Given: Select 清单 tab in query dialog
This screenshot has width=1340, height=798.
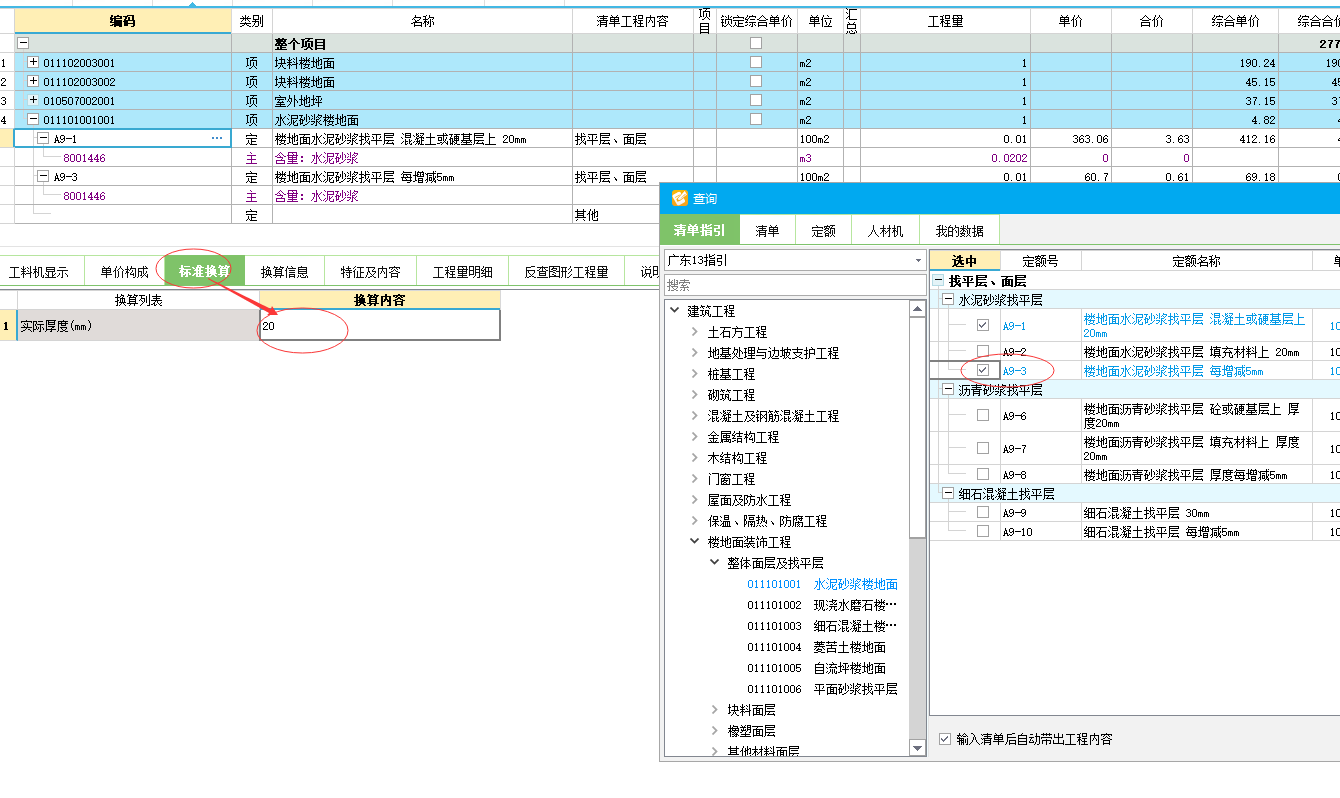Looking at the screenshot, I should 768,231.
